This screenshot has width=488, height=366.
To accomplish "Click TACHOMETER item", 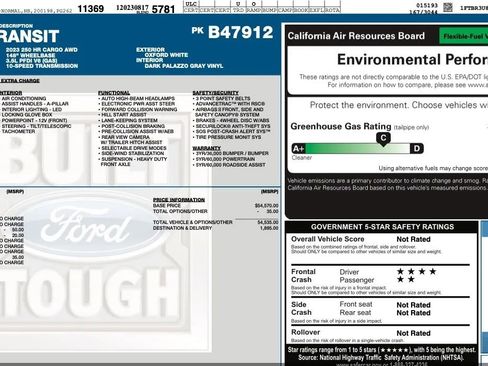I will [18, 131].
